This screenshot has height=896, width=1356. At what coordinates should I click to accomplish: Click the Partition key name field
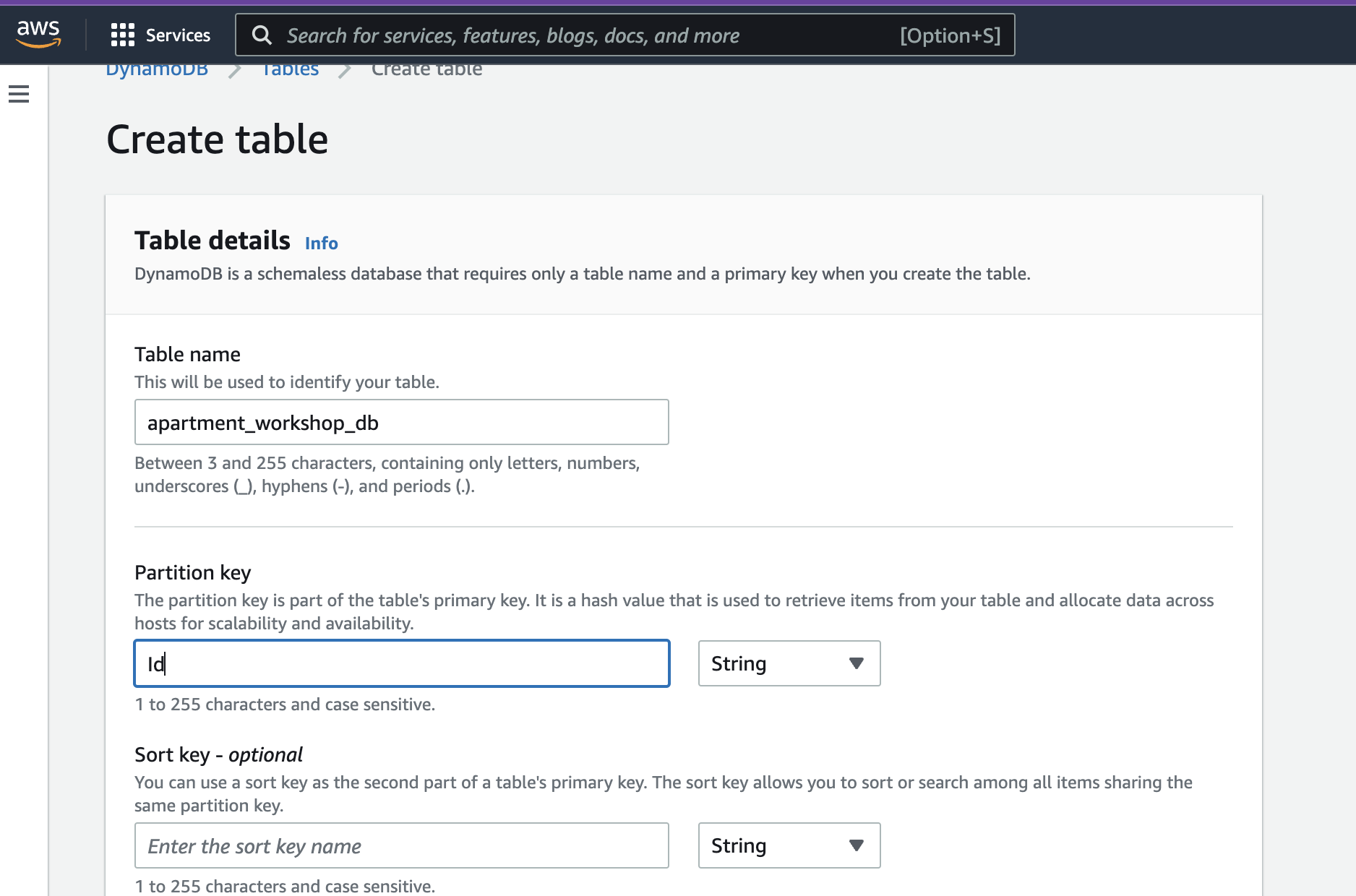point(402,663)
